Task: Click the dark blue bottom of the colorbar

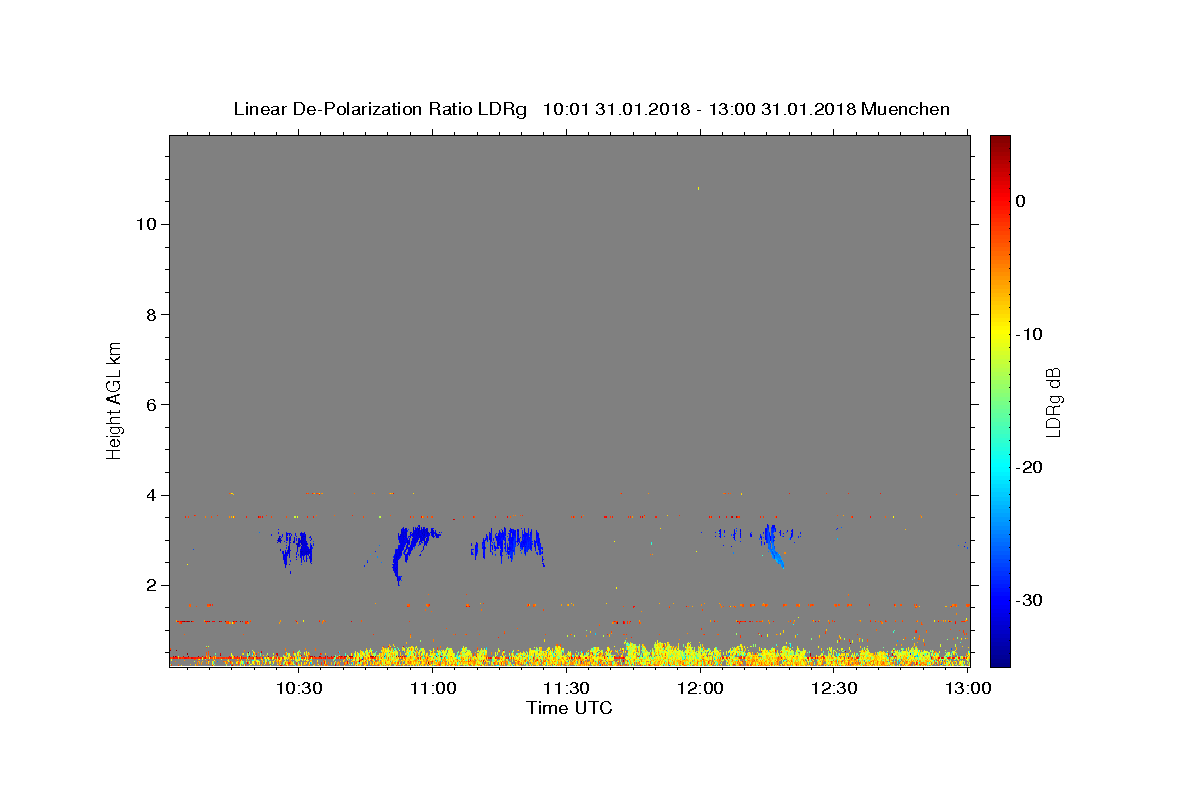Action: [1000, 655]
